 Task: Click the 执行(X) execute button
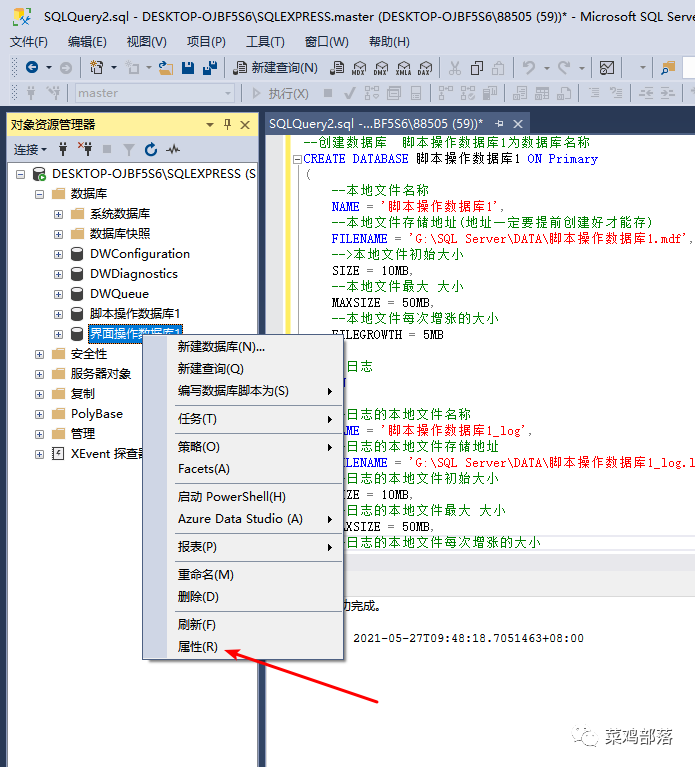point(280,93)
